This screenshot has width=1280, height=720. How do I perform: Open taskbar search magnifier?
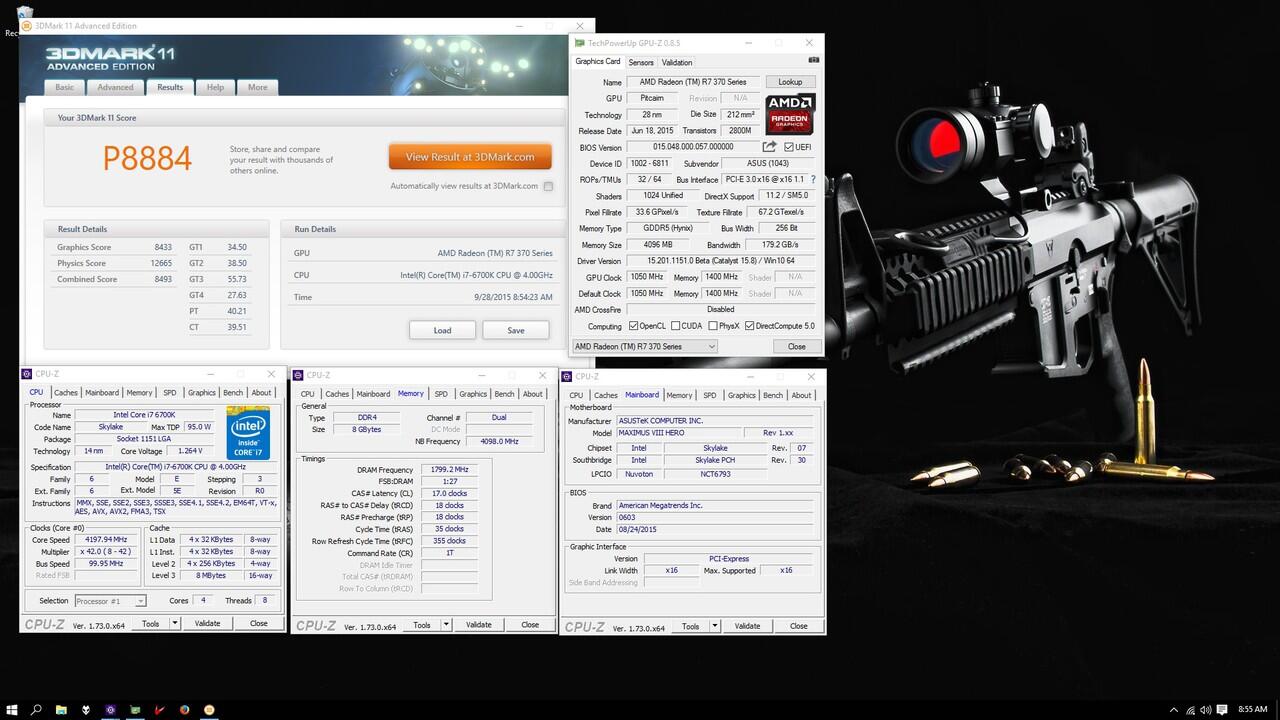click(36, 710)
